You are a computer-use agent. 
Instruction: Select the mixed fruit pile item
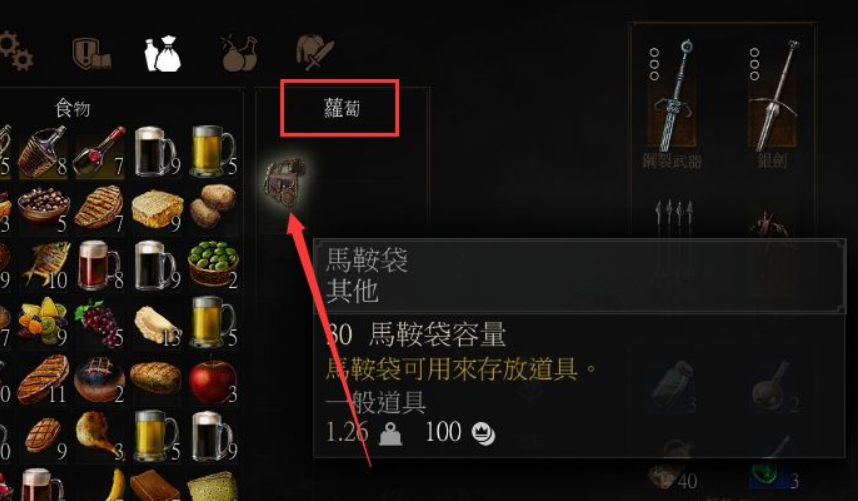(x=43, y=322)
